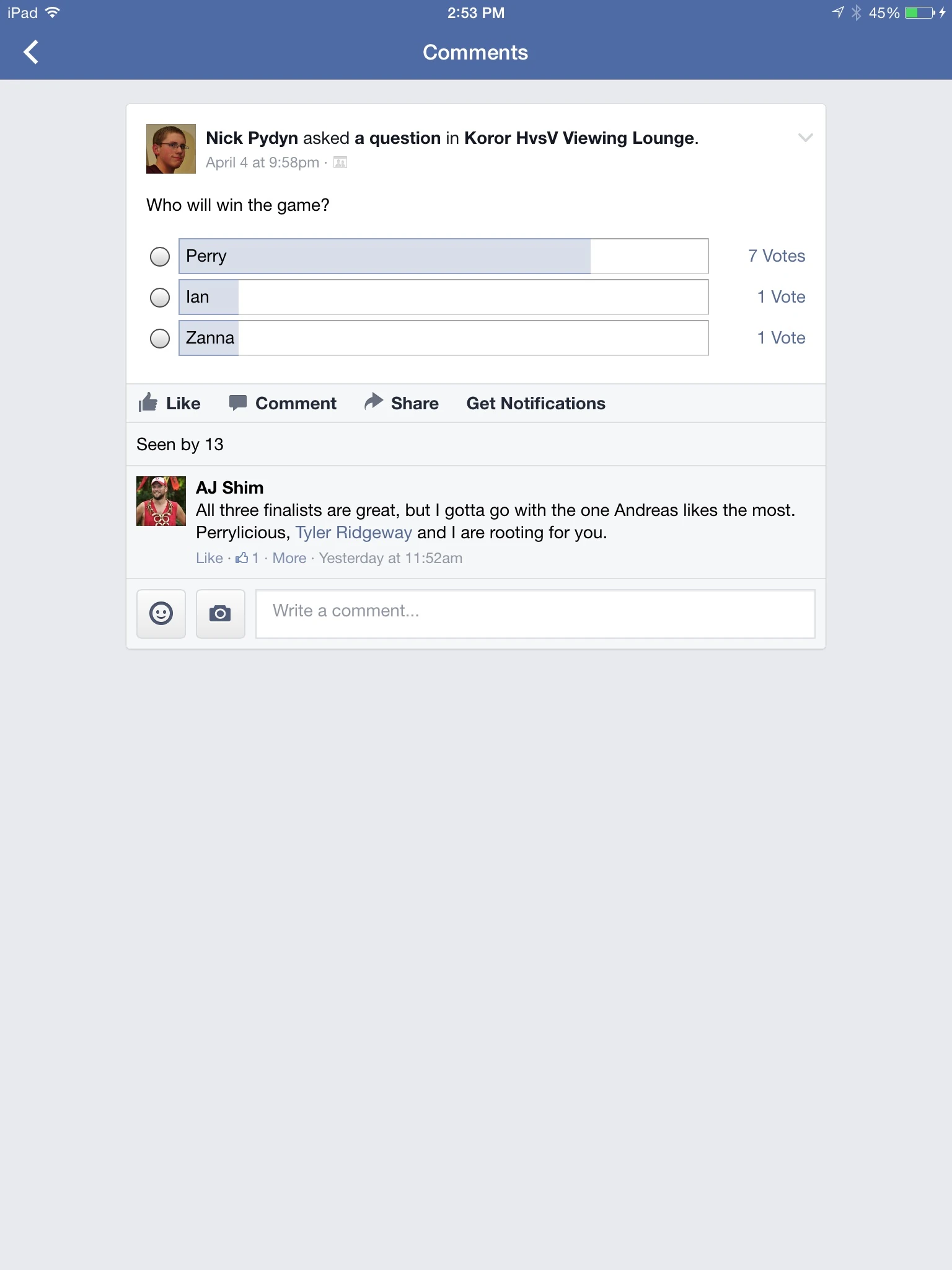Select the Perry poll option
The height and width of the screenshot is (1270, 952).
(160, 256)
